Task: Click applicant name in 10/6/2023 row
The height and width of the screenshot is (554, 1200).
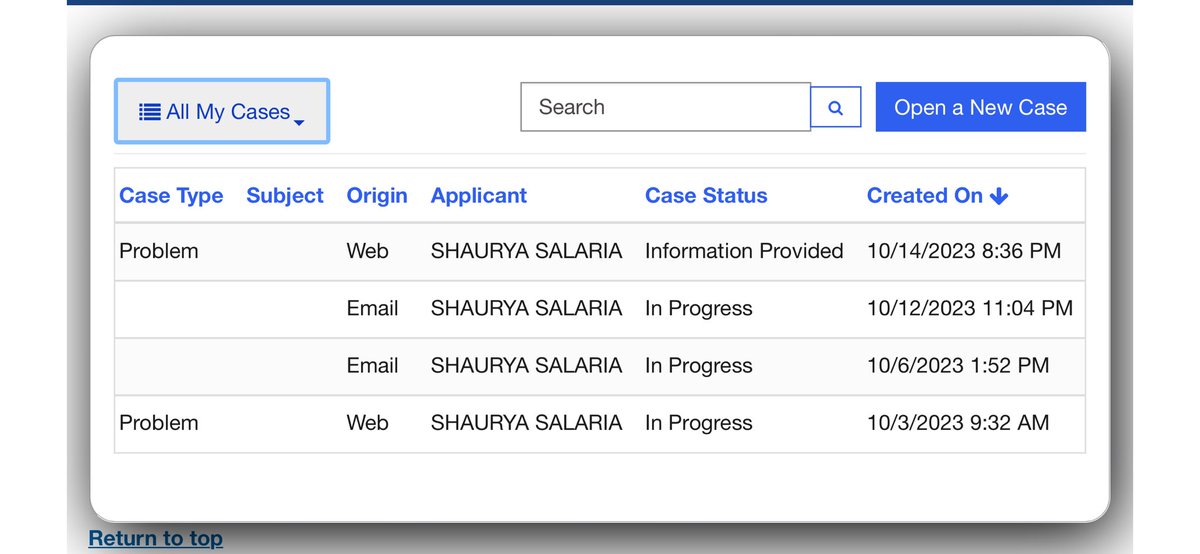Action: pos(526,366)
